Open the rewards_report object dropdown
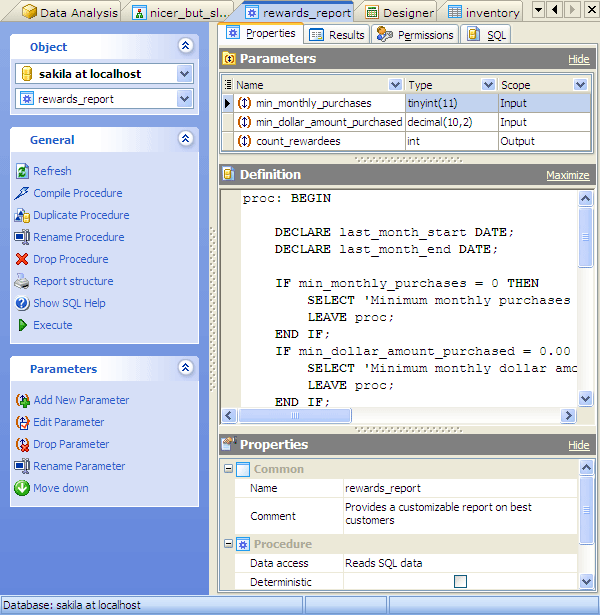 tap(184, 98)
